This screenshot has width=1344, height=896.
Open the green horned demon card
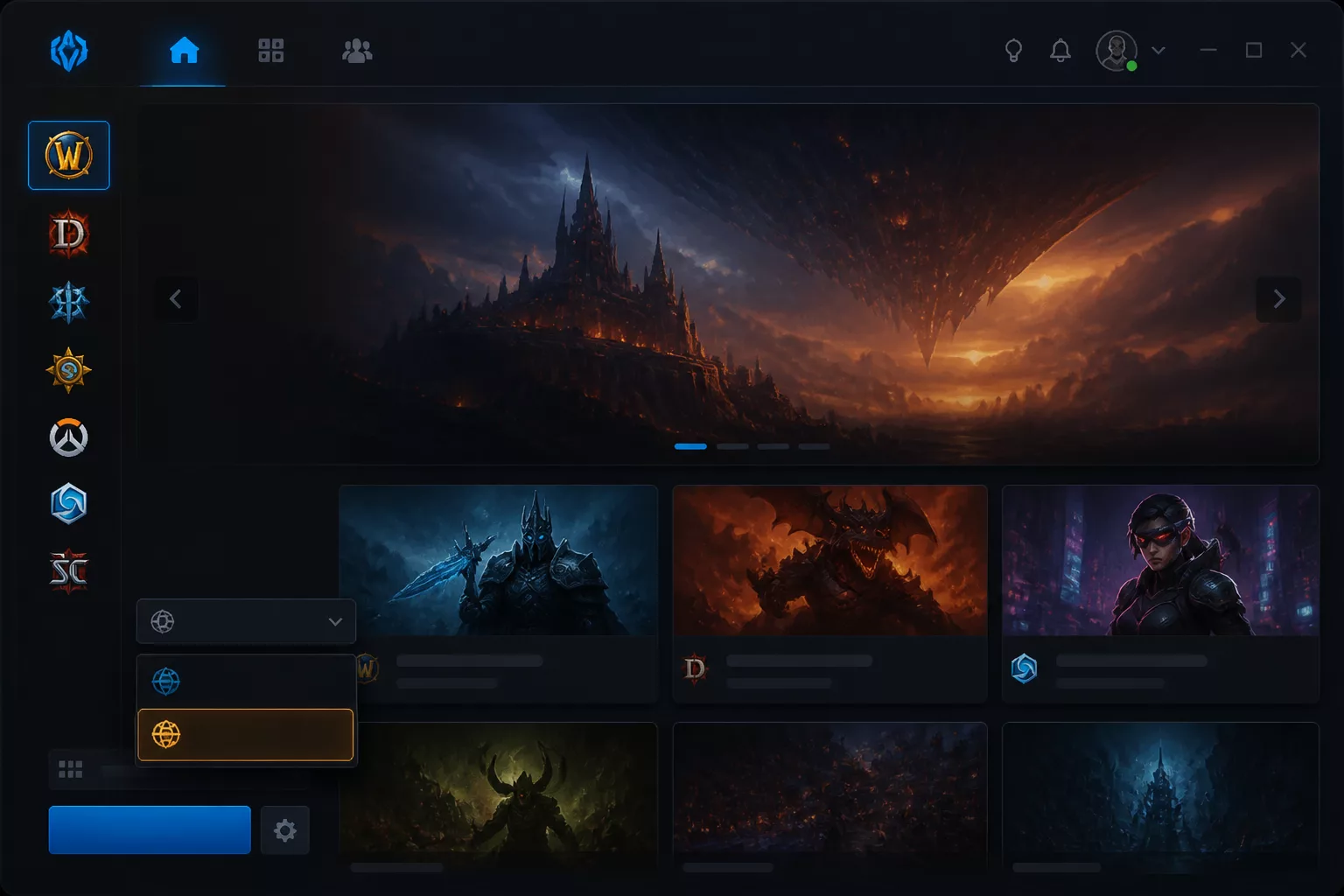pyautogui.click(x=499, y=798)
